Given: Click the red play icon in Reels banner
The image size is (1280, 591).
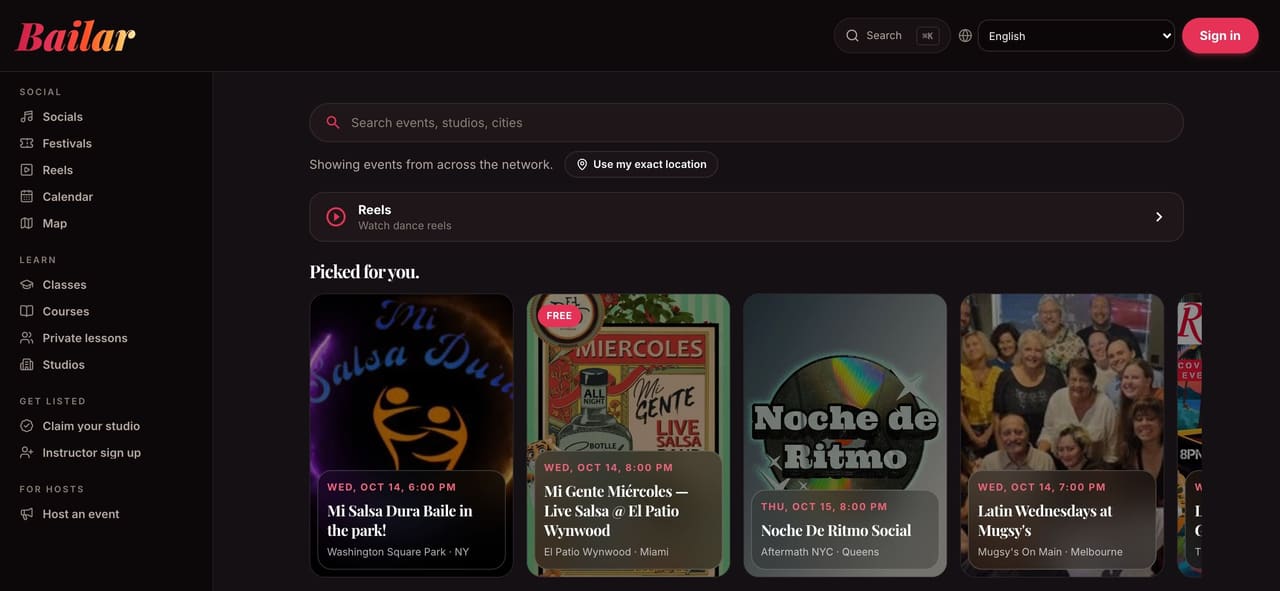Looking at the screenshot, I should (336, 217).
